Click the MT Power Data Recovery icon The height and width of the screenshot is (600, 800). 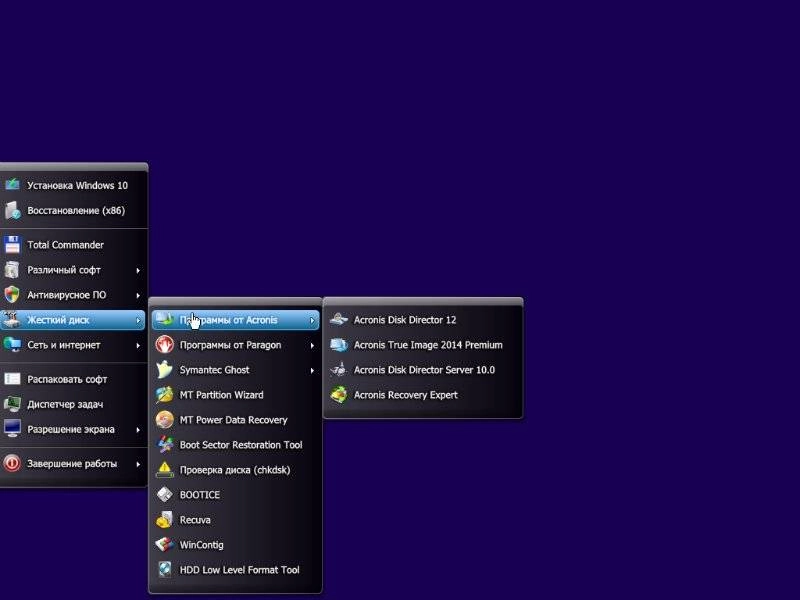click(164, 419)
